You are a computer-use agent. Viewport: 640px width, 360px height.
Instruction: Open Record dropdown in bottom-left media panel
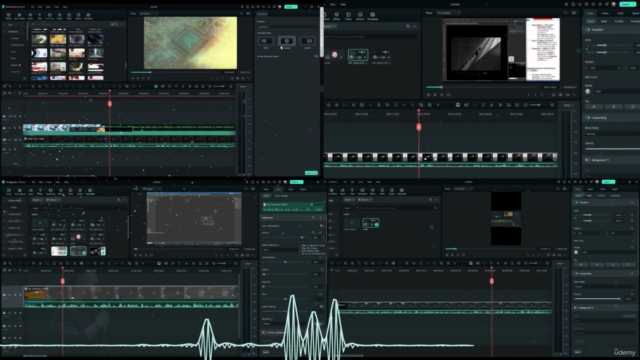click(52, 200)
